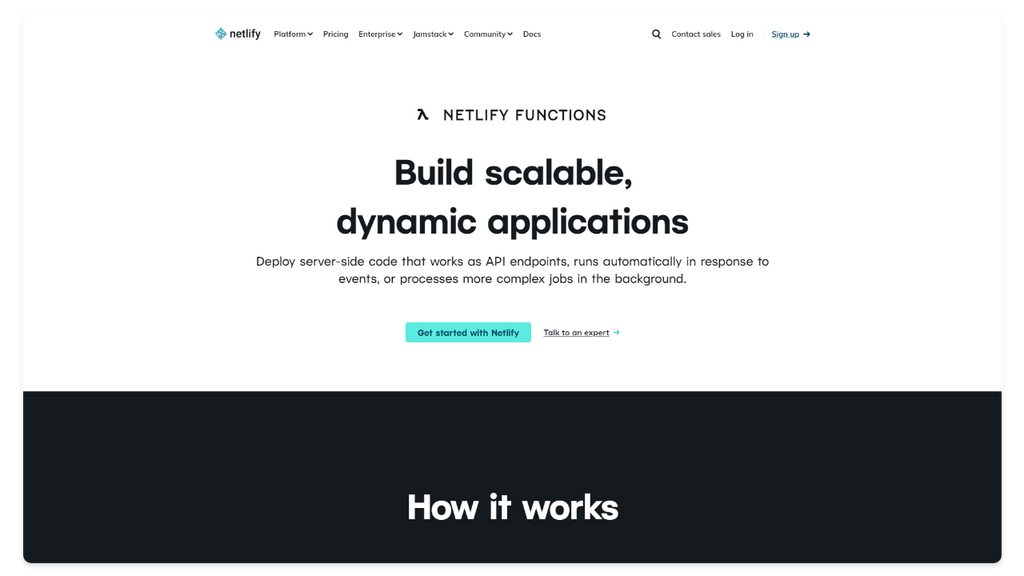
Task: Open the search magnifier icon
Action: point(656,34)
